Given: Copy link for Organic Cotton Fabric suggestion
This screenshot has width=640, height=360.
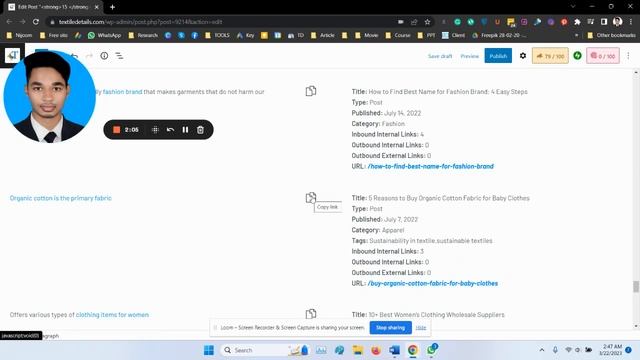Looking at the screenshot, I should pos(311,198).
